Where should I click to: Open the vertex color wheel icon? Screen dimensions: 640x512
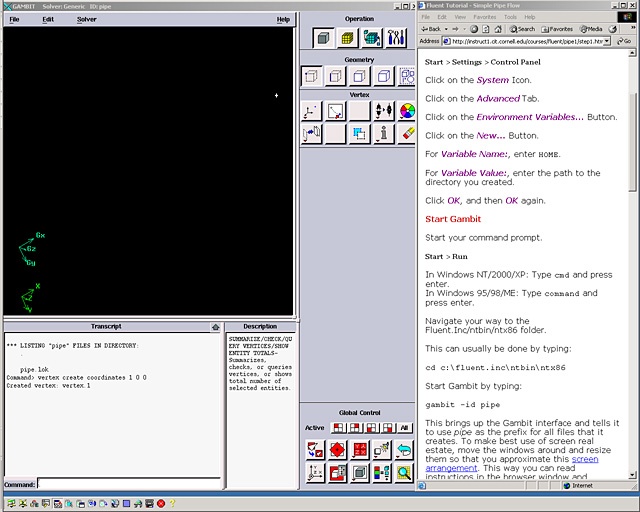point(407,111)
